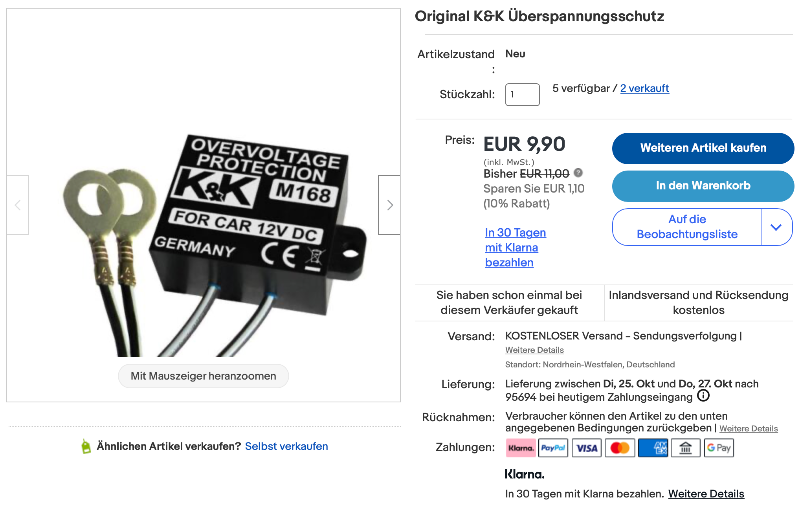
Task: Click the Stückzahl quantity field
Action: [522, 94]
